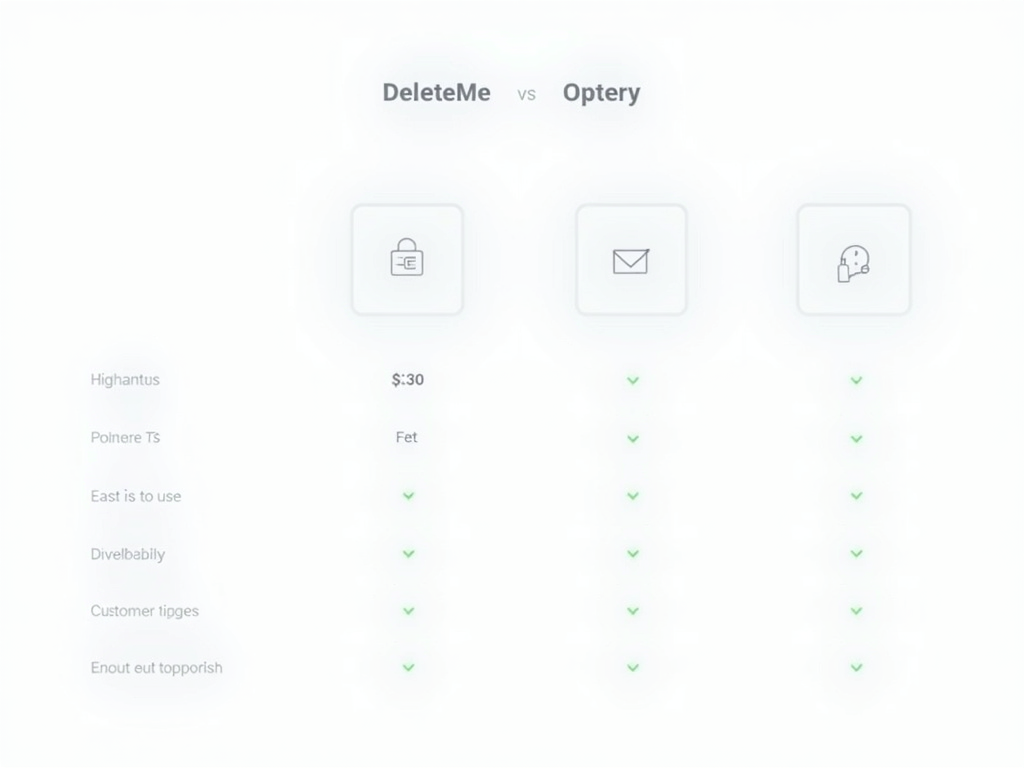Screen dimensions: 1024x768
Task: Click 'Customer tipges' checkmark in padlock column
Action: pos(408,611)
